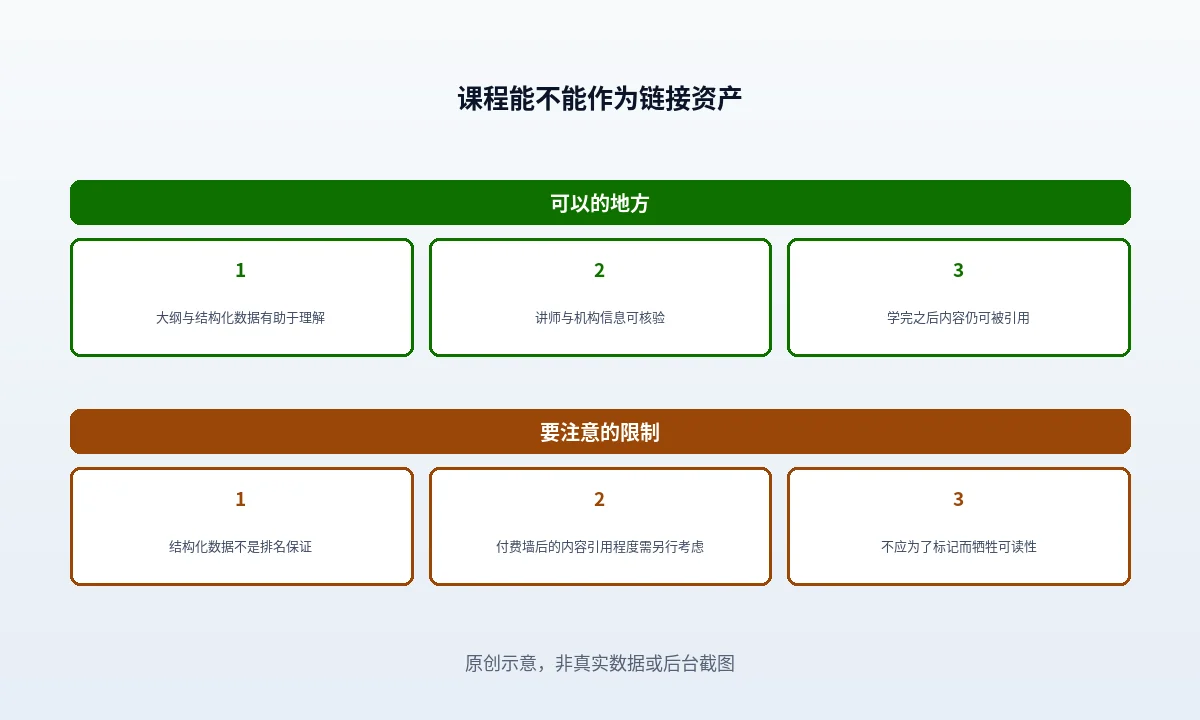Select the brown 要注意的限制 header bar

[600, 432]
